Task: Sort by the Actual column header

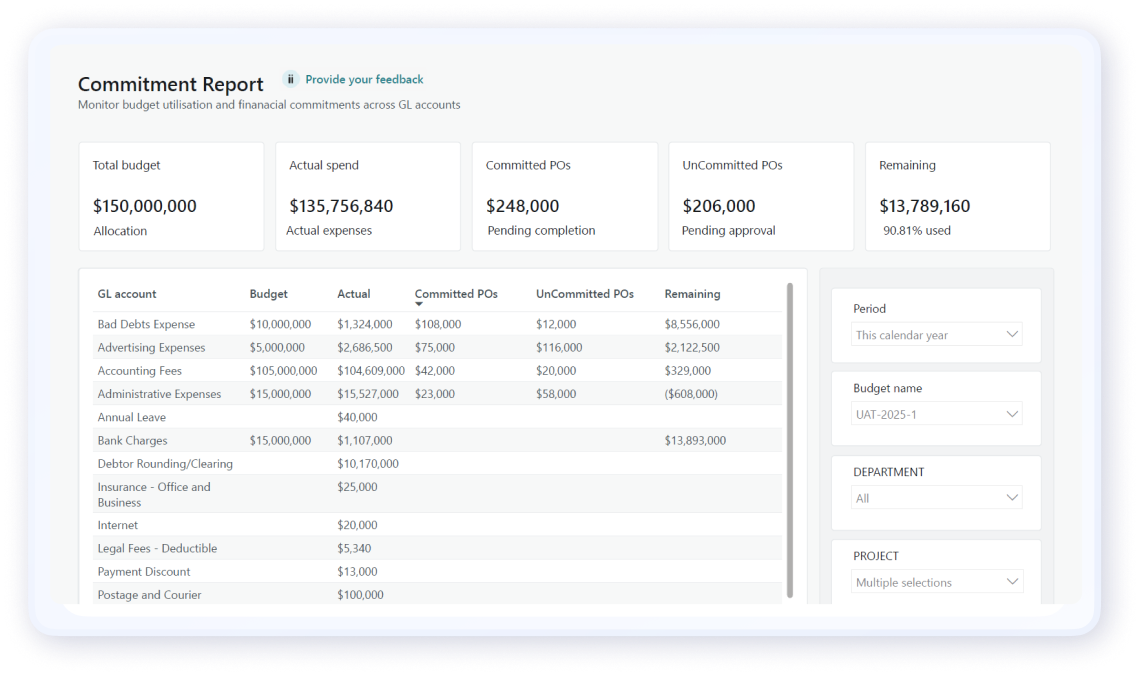Action: 354,294
